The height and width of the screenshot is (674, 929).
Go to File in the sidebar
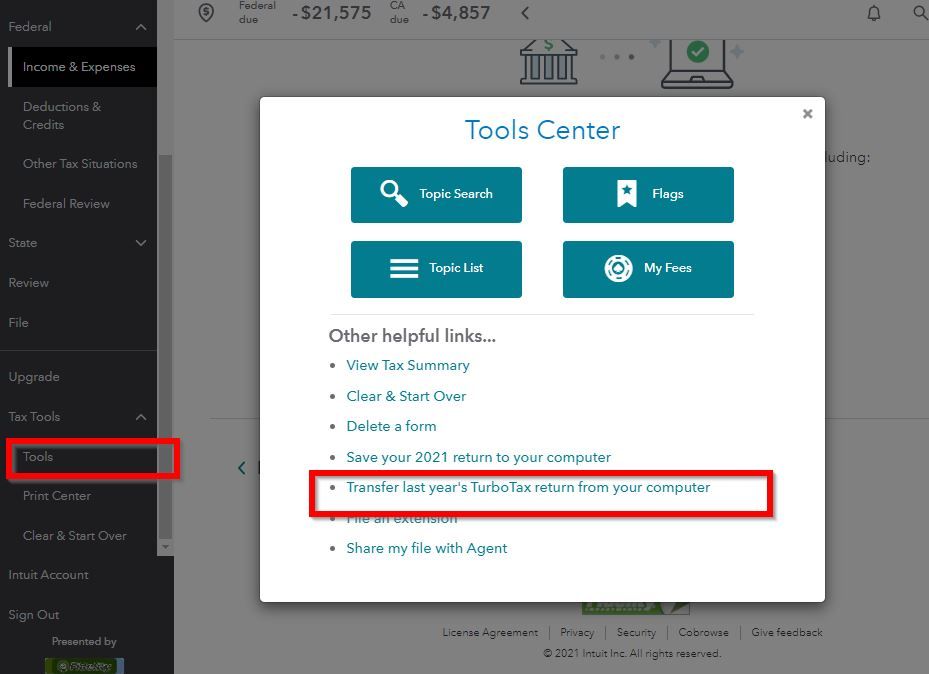pos(18,323)
